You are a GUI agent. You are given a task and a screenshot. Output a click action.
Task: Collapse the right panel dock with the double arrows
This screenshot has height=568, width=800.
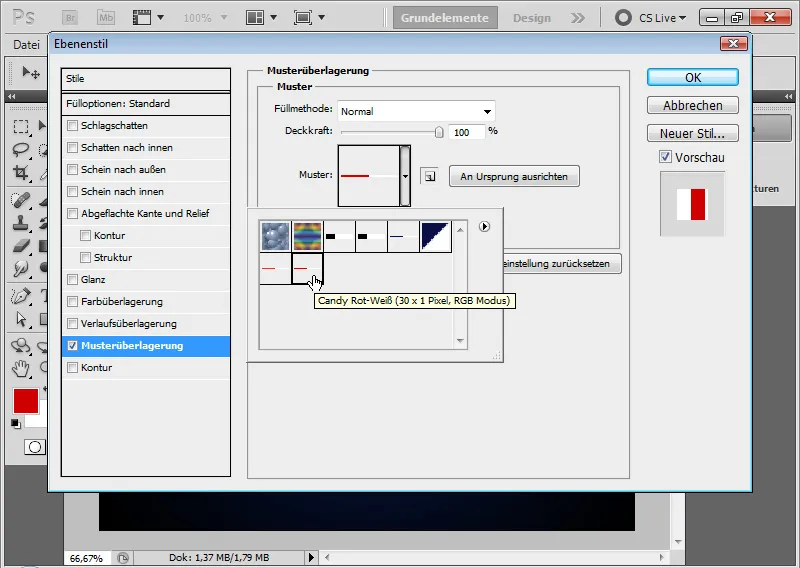tap(789, 96)
